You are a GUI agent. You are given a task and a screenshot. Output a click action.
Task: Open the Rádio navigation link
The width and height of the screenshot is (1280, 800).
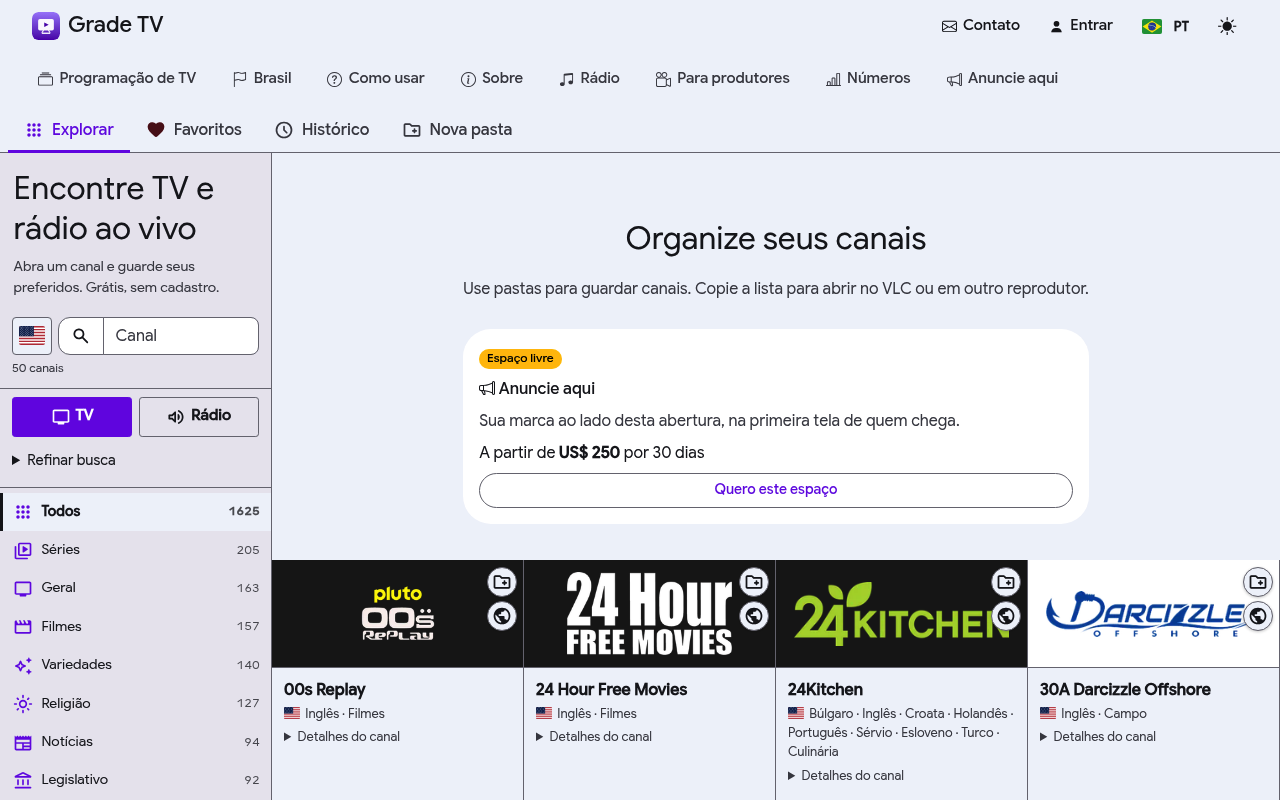coord(590,78)
